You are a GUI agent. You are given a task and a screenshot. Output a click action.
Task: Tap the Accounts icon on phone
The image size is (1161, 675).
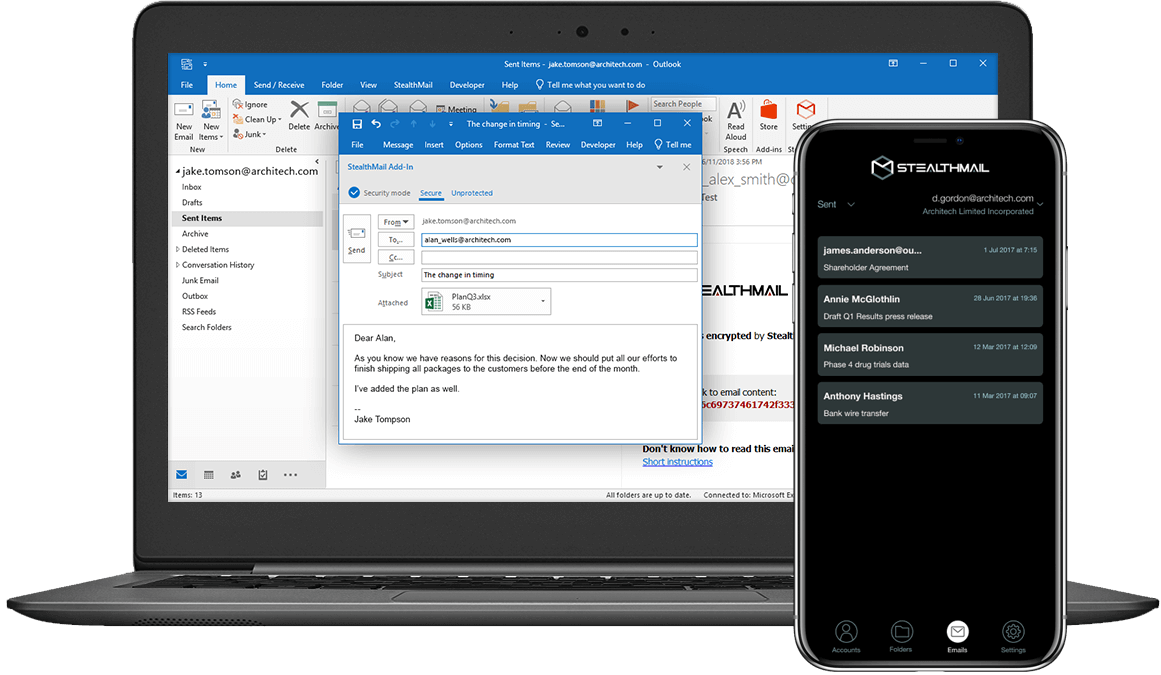pyautogui.click(x=846, y=637)
